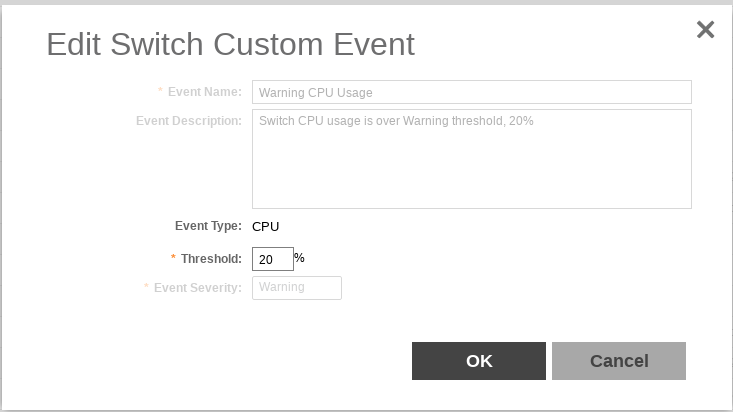The height and width of the screenshot is (412, 733).
Task: Close the Edit Switch Custom Event dialog
Action: 705,30
